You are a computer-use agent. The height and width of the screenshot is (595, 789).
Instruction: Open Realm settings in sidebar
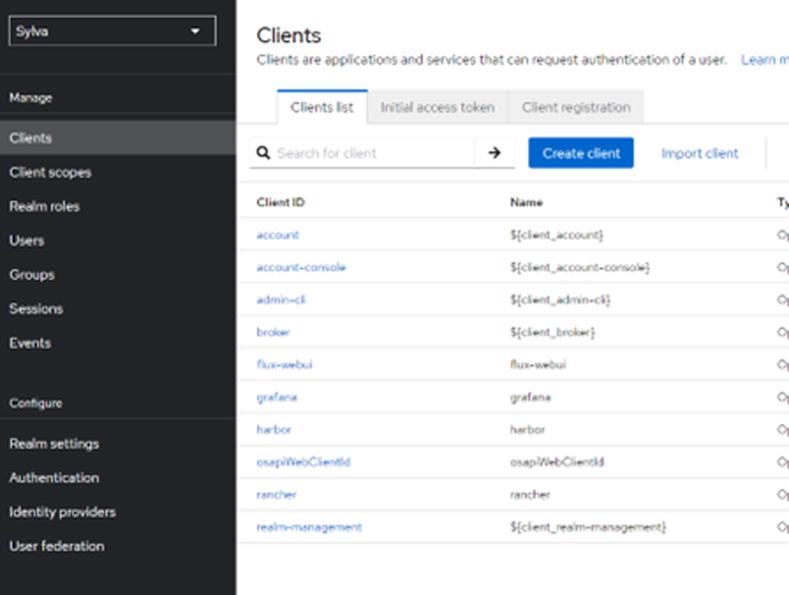[54, 444]
